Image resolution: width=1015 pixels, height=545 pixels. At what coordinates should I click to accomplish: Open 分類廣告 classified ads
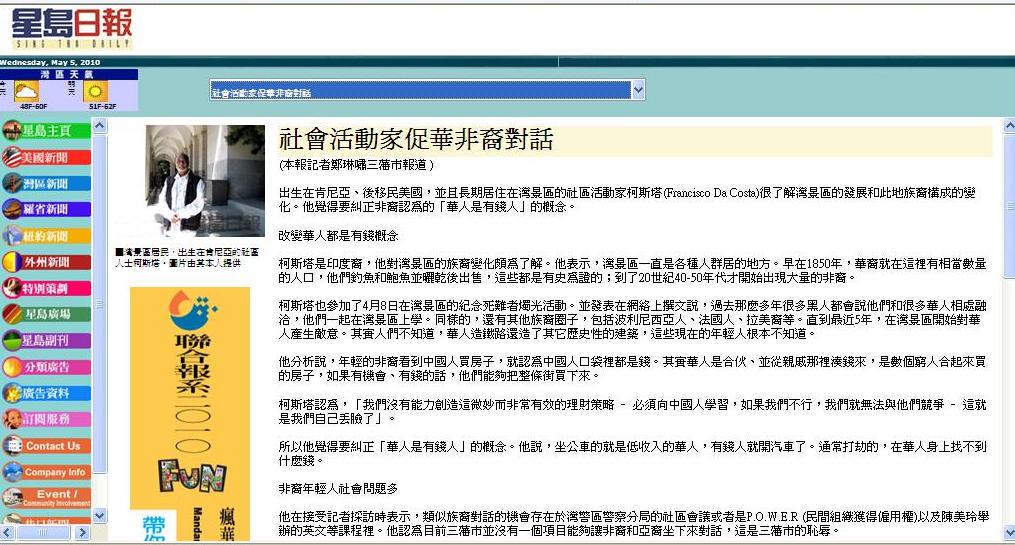click(x=46, y=367)
